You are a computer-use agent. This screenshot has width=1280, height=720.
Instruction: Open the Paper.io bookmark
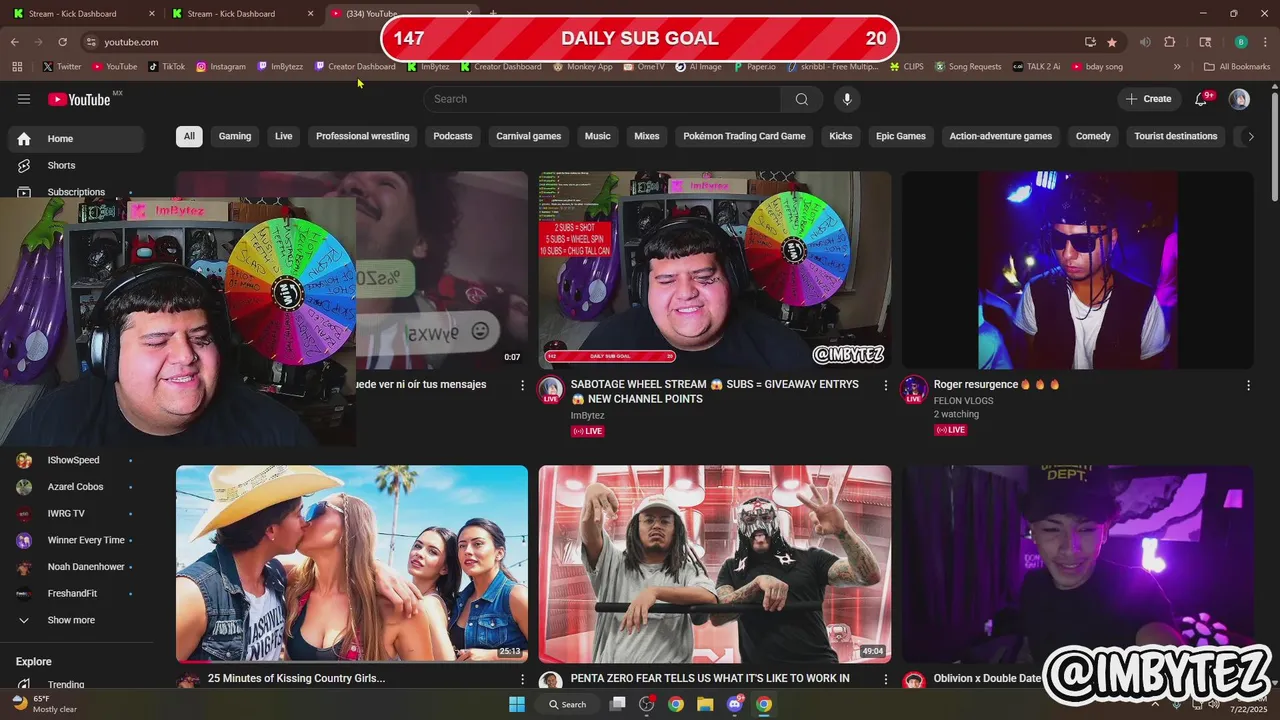point(753,67)
